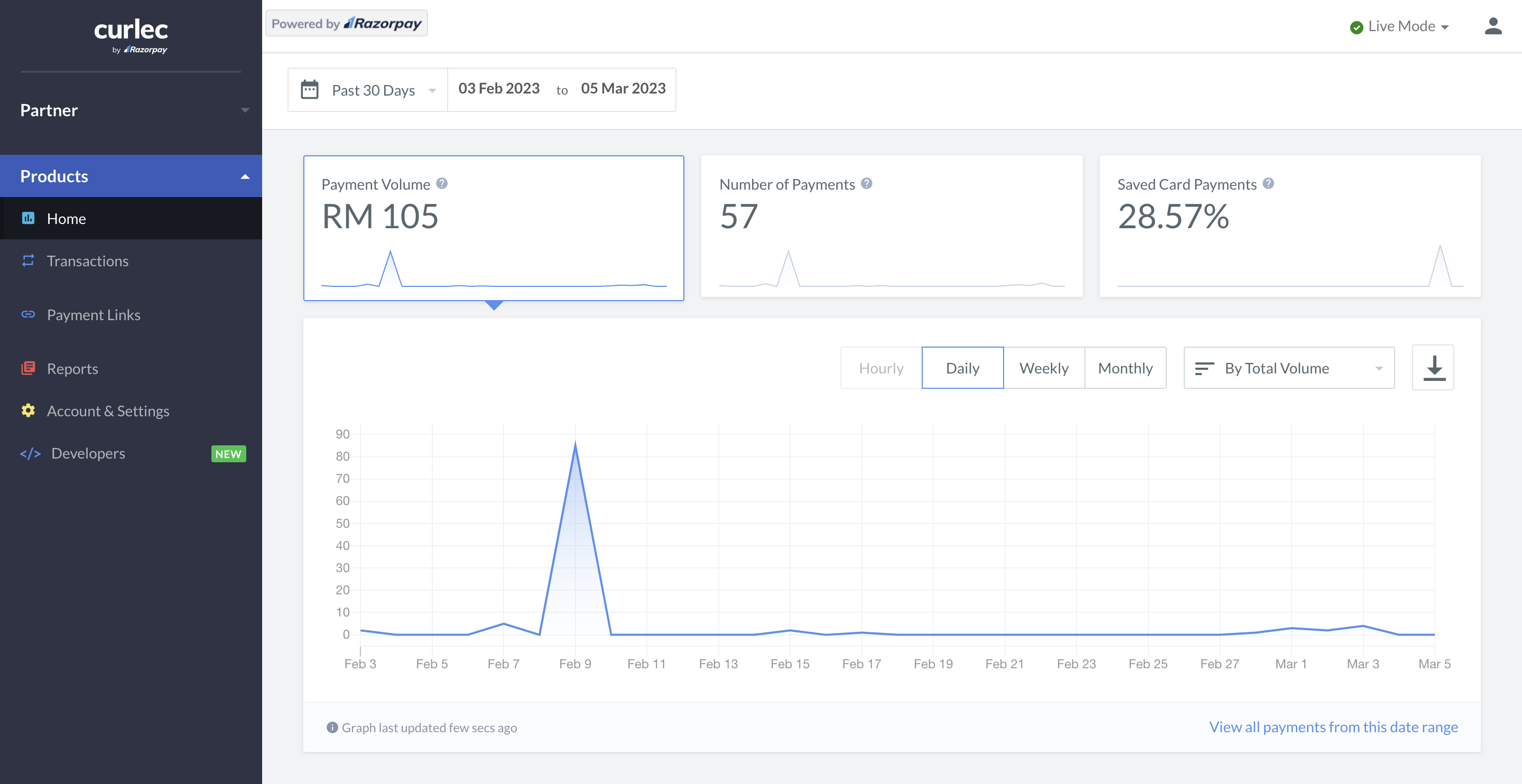The height and width of the screenshot is (784, 1522).
Task: Click the sort lines icon in volume selector
Action: pyautogui.click(x=1204, y=368)
